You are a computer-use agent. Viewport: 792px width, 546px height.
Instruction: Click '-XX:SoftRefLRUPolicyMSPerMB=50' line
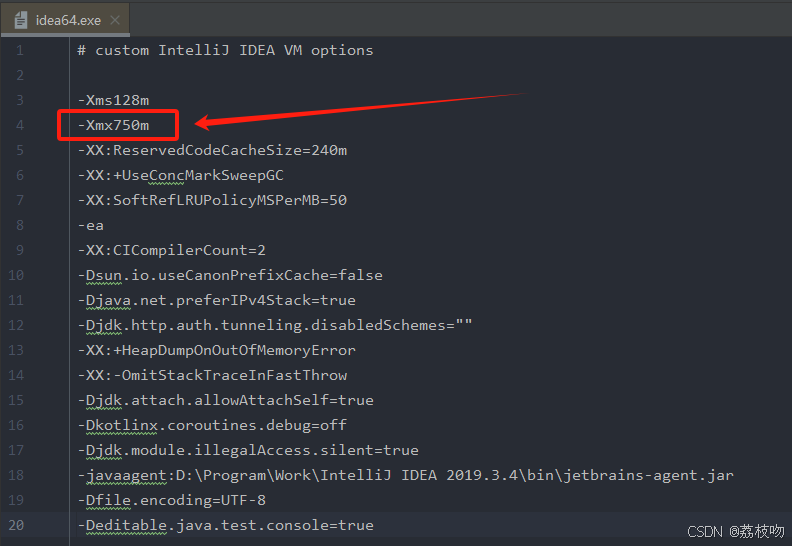click(x=213, y=200)
